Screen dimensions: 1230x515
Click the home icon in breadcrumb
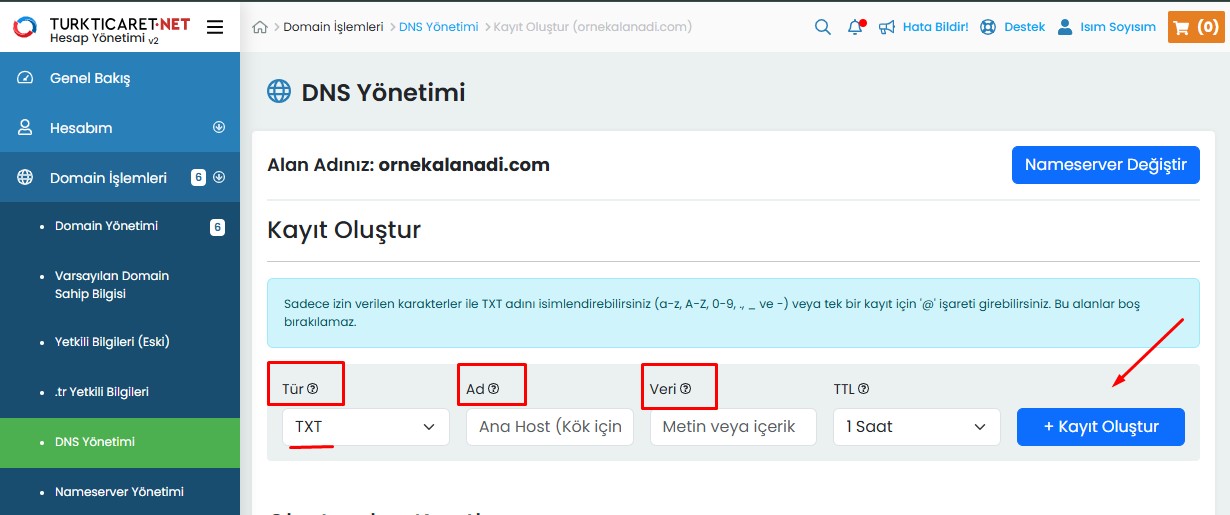(x=261, y=28)
